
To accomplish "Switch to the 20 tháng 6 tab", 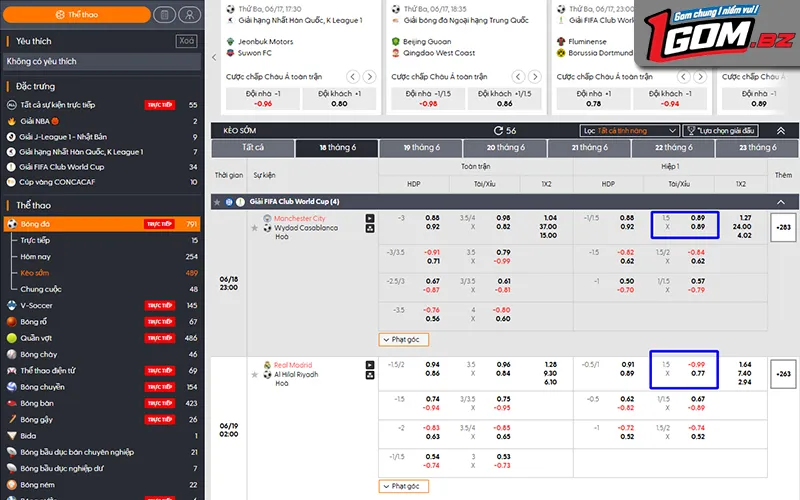I will [505, 148].
